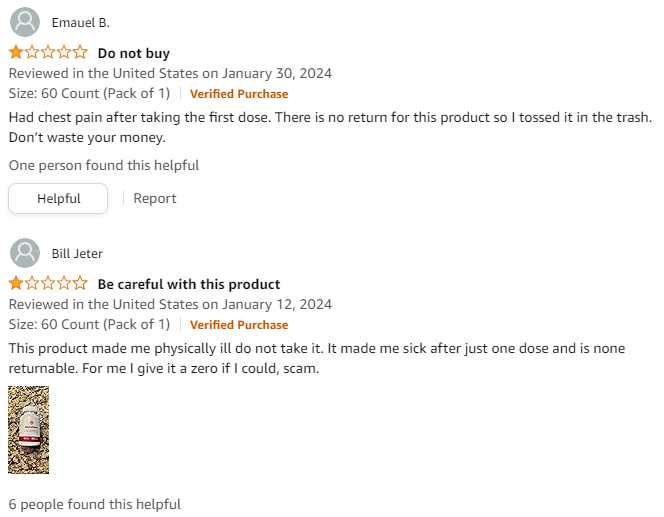Open the product photo in Bill Jeter's review
The width and height of the screenshot is (664, 517).
tap(28, 429)
